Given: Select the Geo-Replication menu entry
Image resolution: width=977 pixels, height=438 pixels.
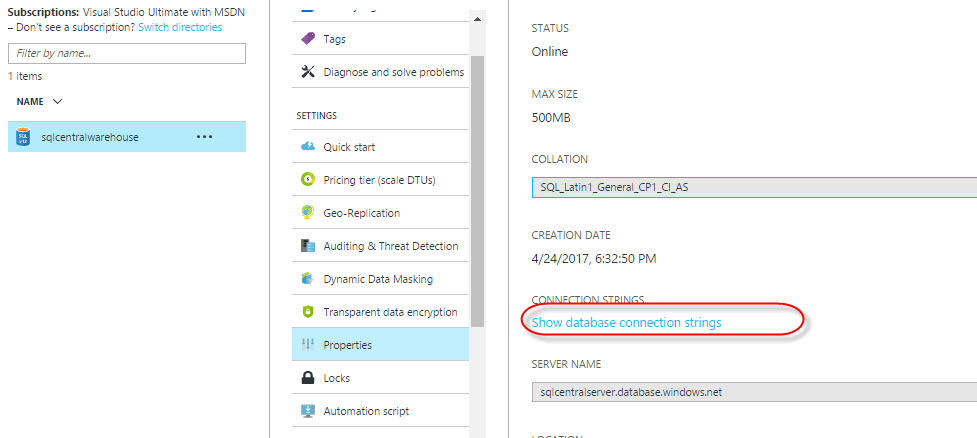Looking at the screenshot, I should click(361, 213).
